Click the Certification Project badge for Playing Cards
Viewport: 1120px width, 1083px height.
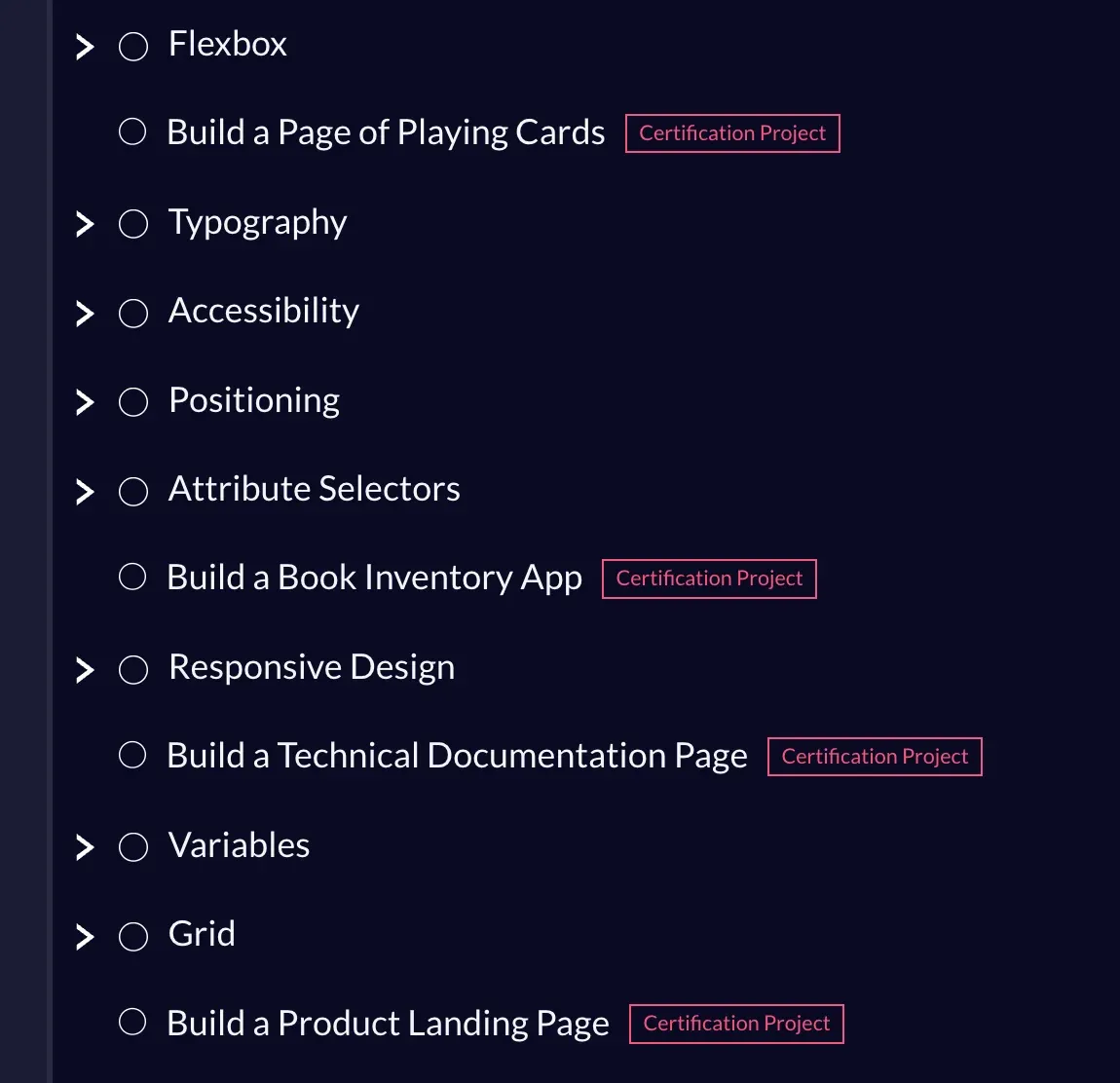point(732,133)
